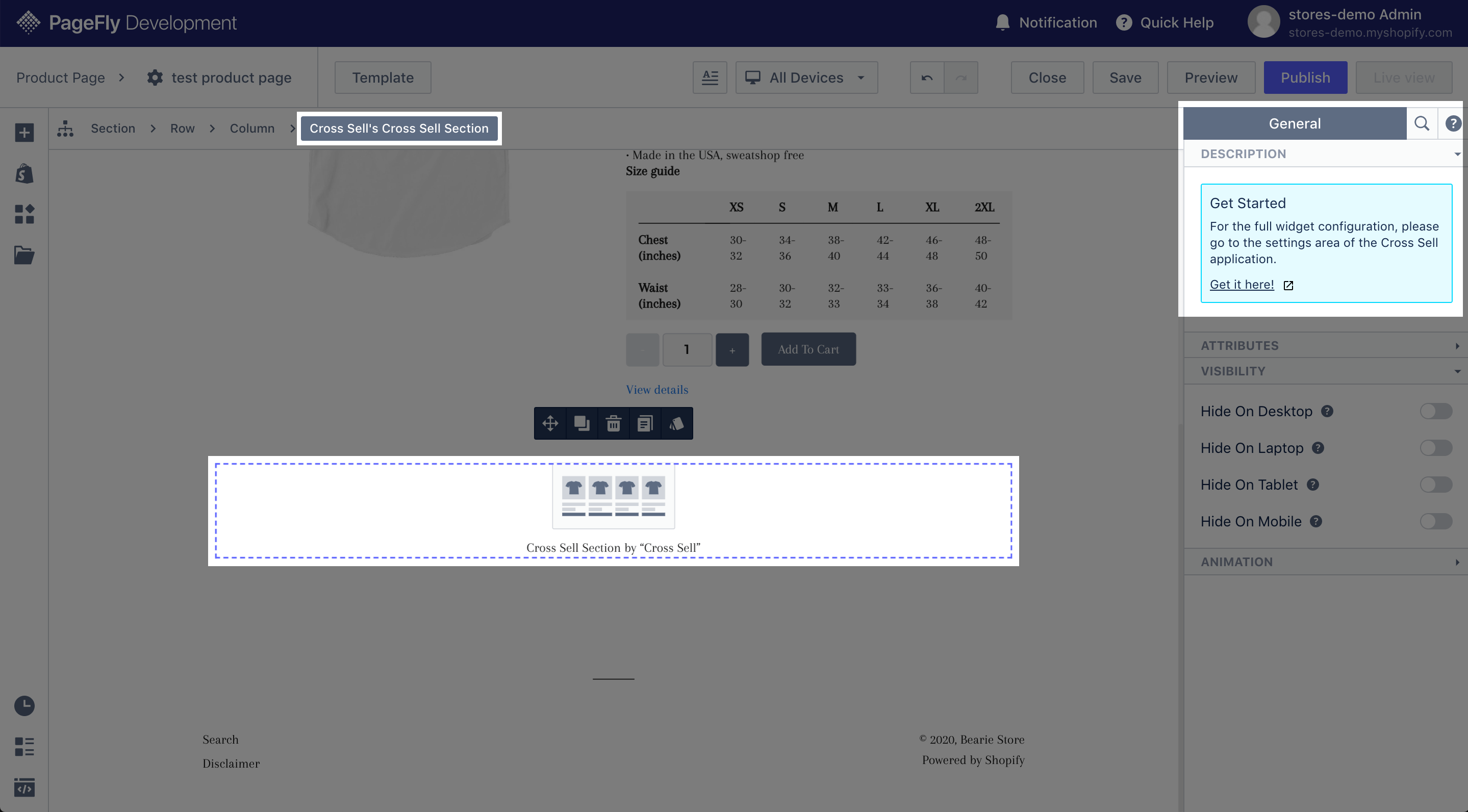Click the Preview button
The height and width of the screenshot is (812, 1468).
pyautogui.click(x=1210, y=78)
